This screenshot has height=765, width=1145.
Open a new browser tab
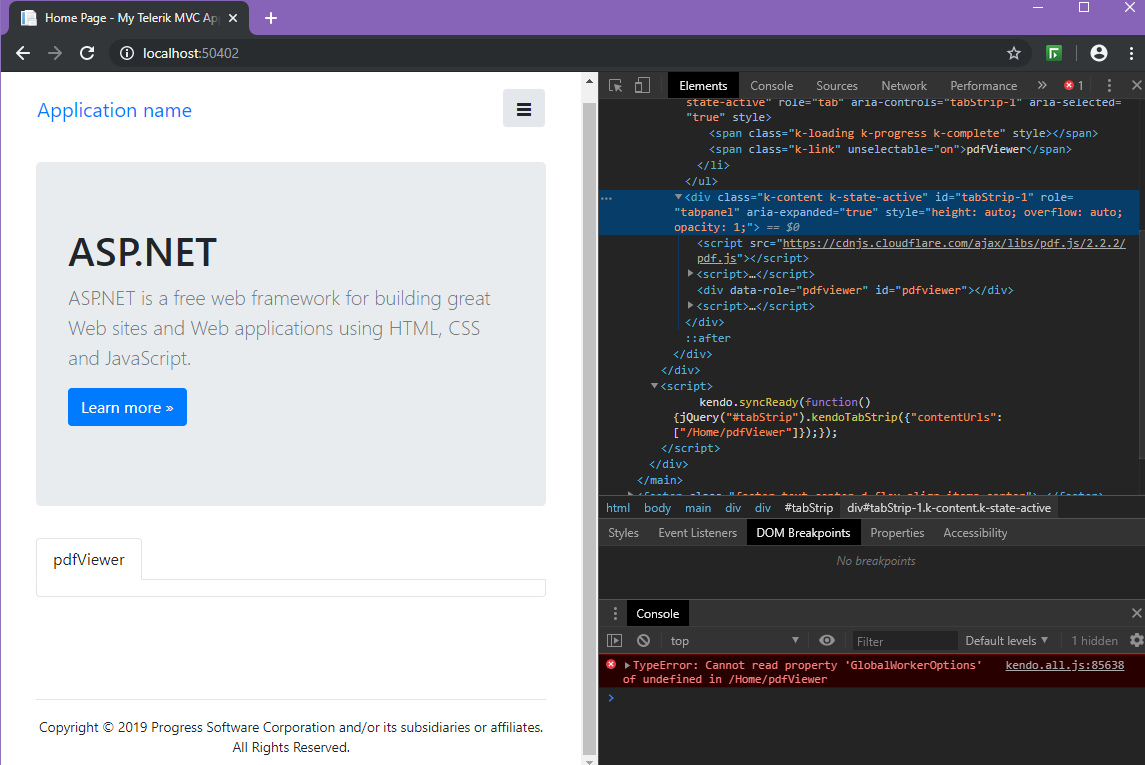(271, 18)
